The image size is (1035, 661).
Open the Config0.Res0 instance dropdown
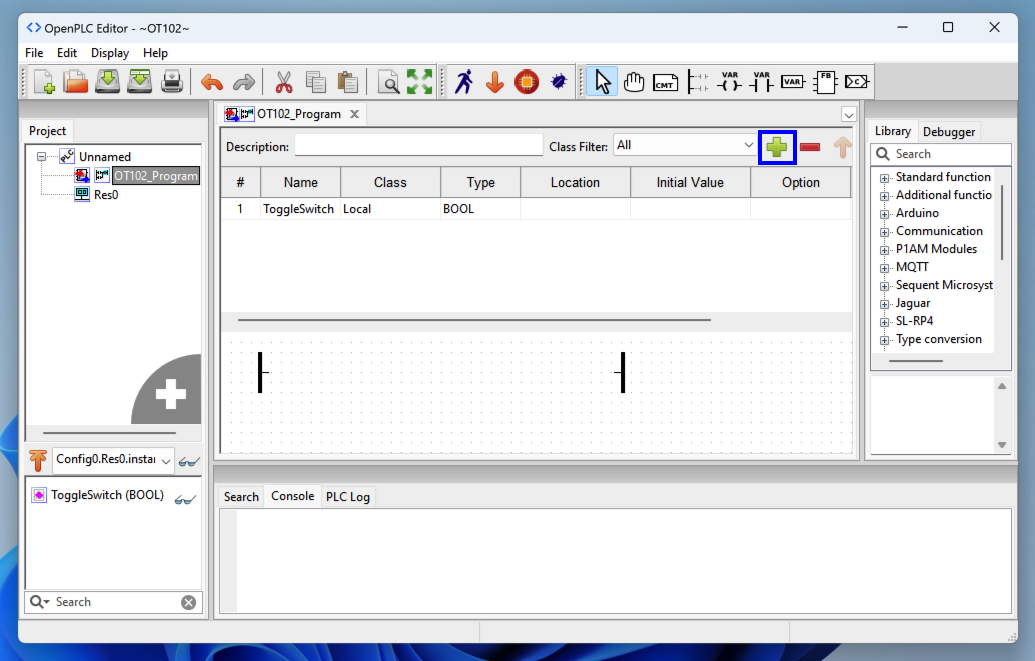(x=114, y=460)
